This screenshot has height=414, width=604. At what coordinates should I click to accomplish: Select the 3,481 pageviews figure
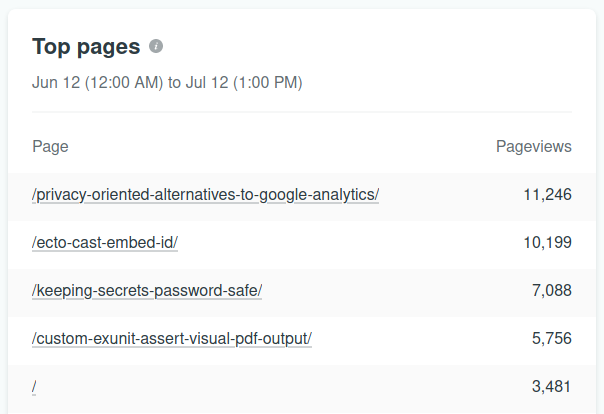(552, 386)
